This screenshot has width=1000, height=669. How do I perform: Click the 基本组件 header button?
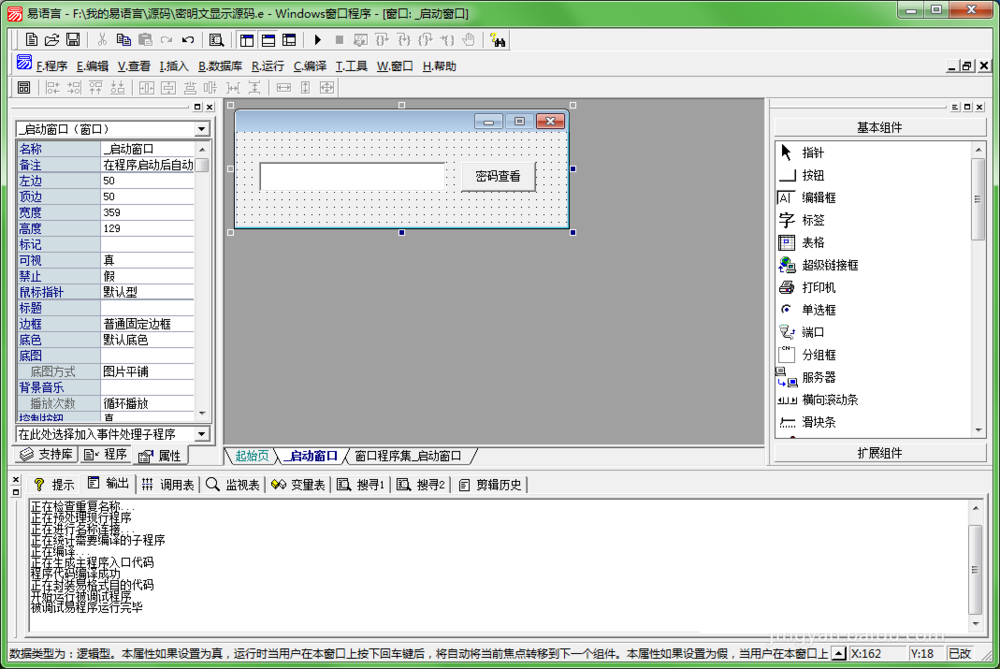point(879,127)
